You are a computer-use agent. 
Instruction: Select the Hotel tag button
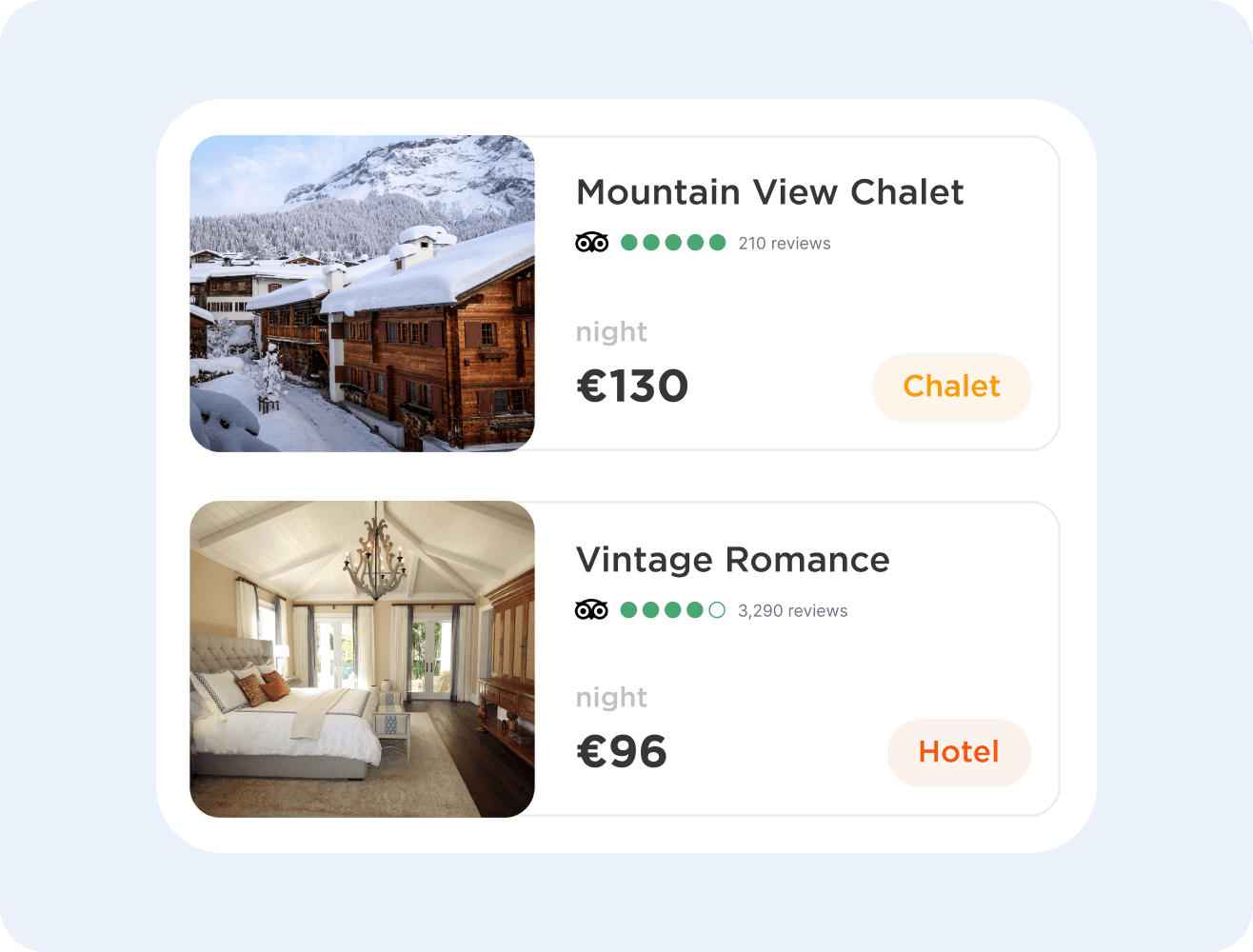point(959,752)
